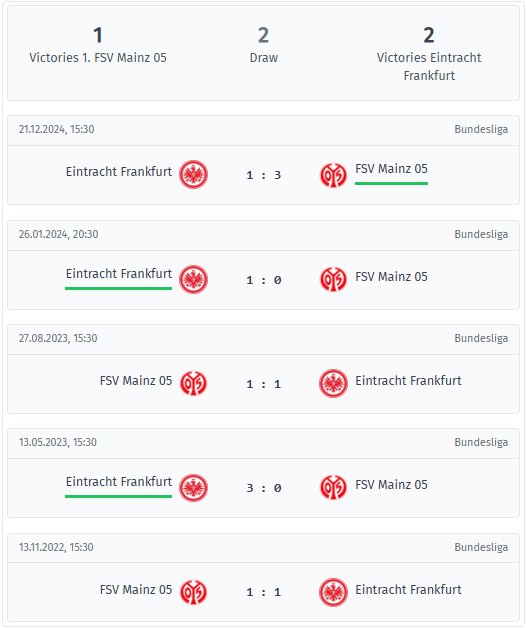526x629 pixels.
Task: Click Eintracht Frankfurt crest in 13.05.2023 match
Action: (193, 487)
